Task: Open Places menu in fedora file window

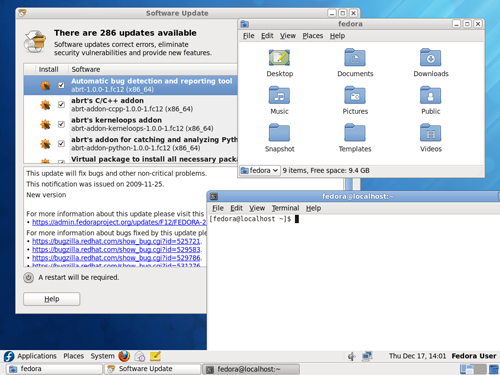Action: coord(313,36)
